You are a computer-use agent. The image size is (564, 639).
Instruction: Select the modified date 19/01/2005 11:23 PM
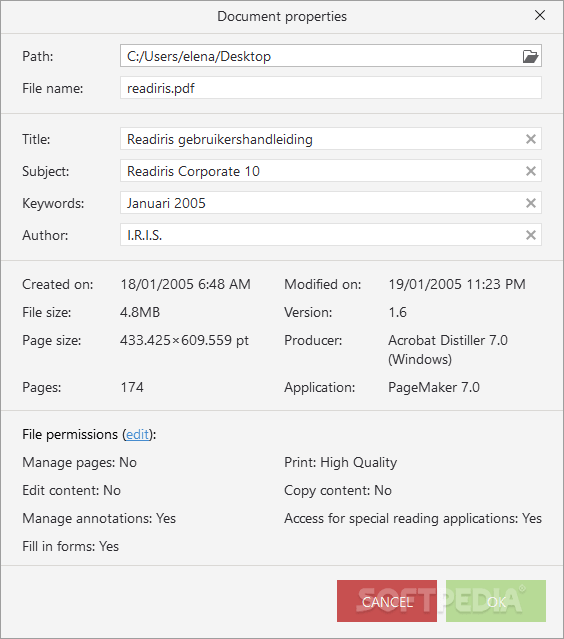(457, 284)
